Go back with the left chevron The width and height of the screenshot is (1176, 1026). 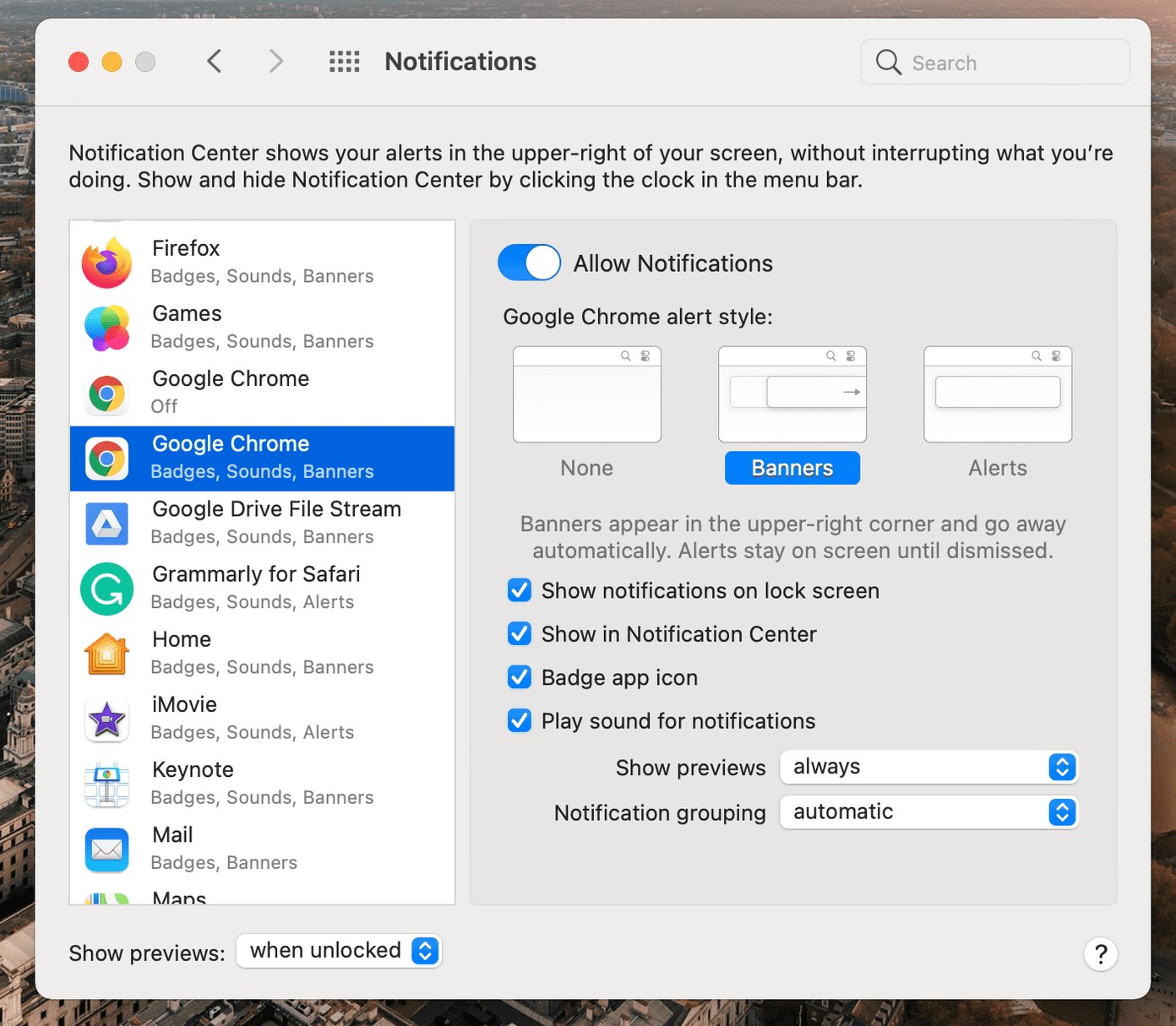pos(214,62)
